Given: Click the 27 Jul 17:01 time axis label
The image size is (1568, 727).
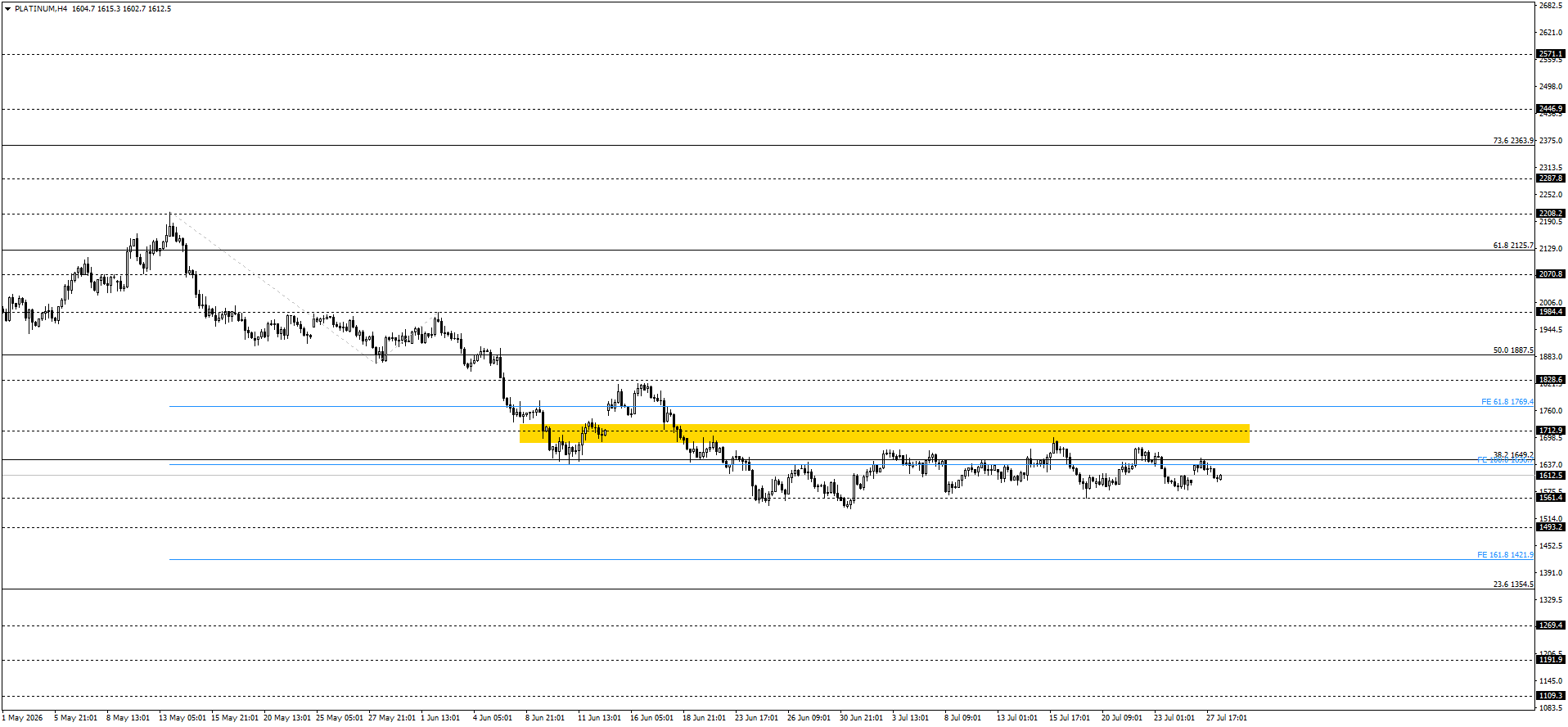Looking at the screenshot, I should tap(1227, 718).
